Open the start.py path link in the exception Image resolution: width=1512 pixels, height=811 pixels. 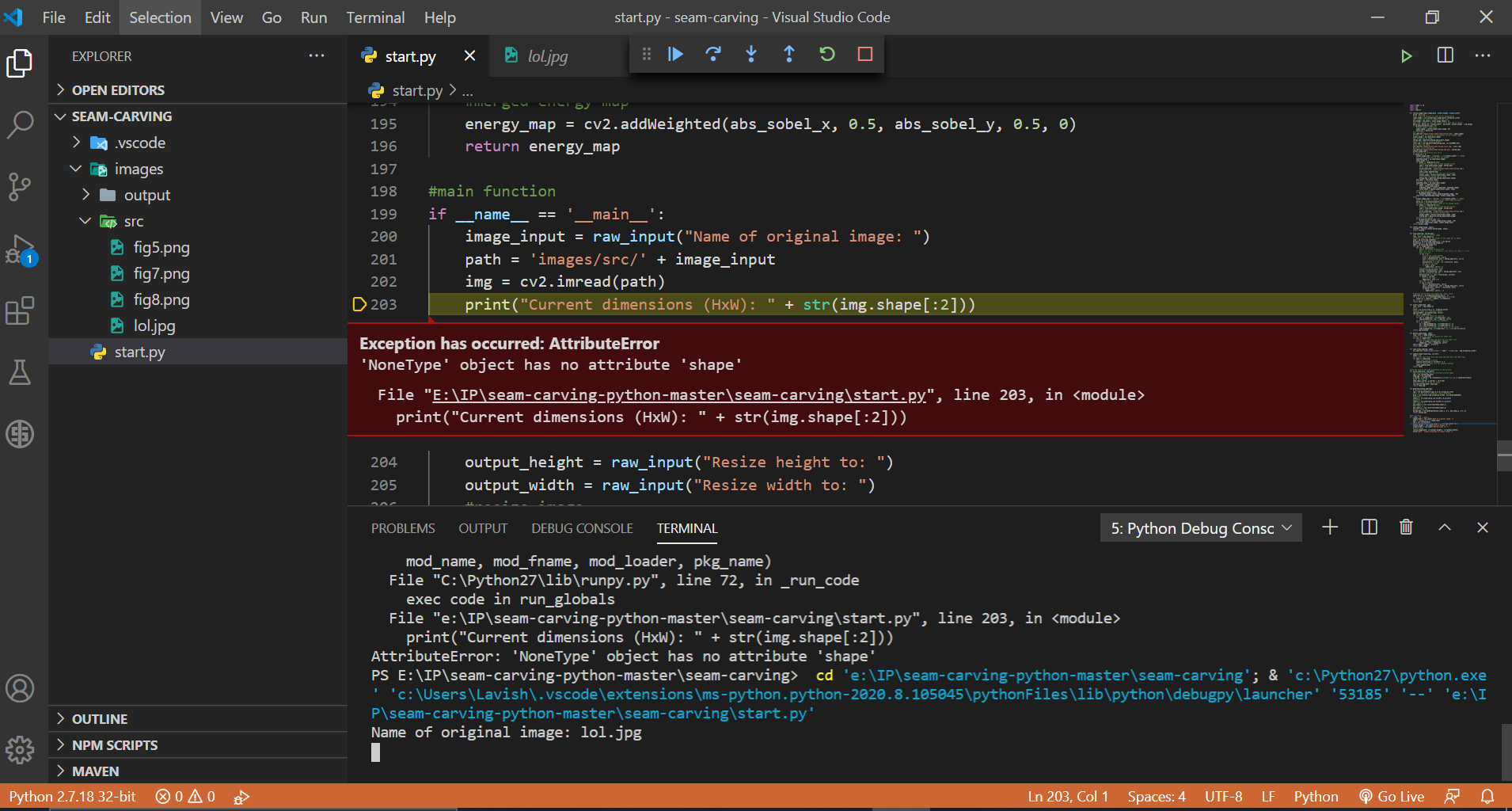click(679, 395)
